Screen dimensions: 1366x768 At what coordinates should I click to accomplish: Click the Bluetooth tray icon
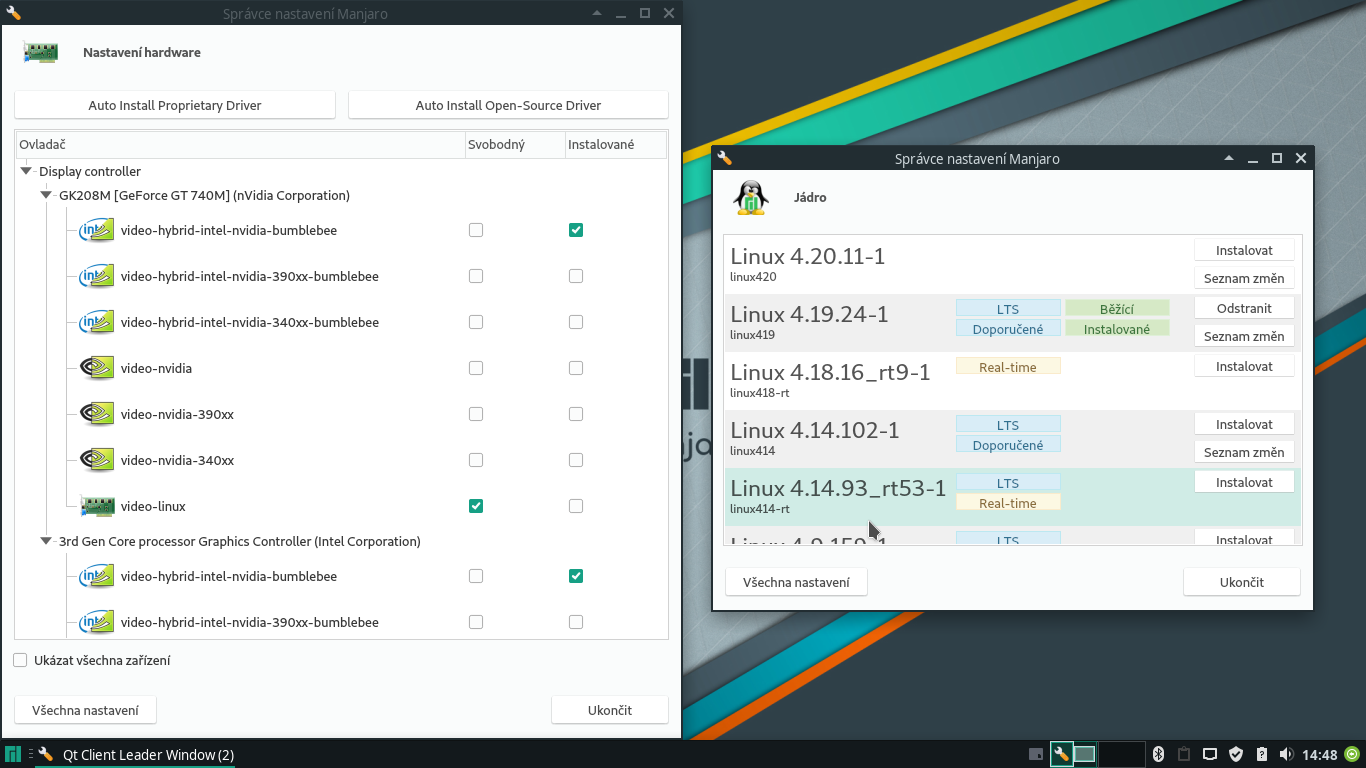pos(1159,754)
